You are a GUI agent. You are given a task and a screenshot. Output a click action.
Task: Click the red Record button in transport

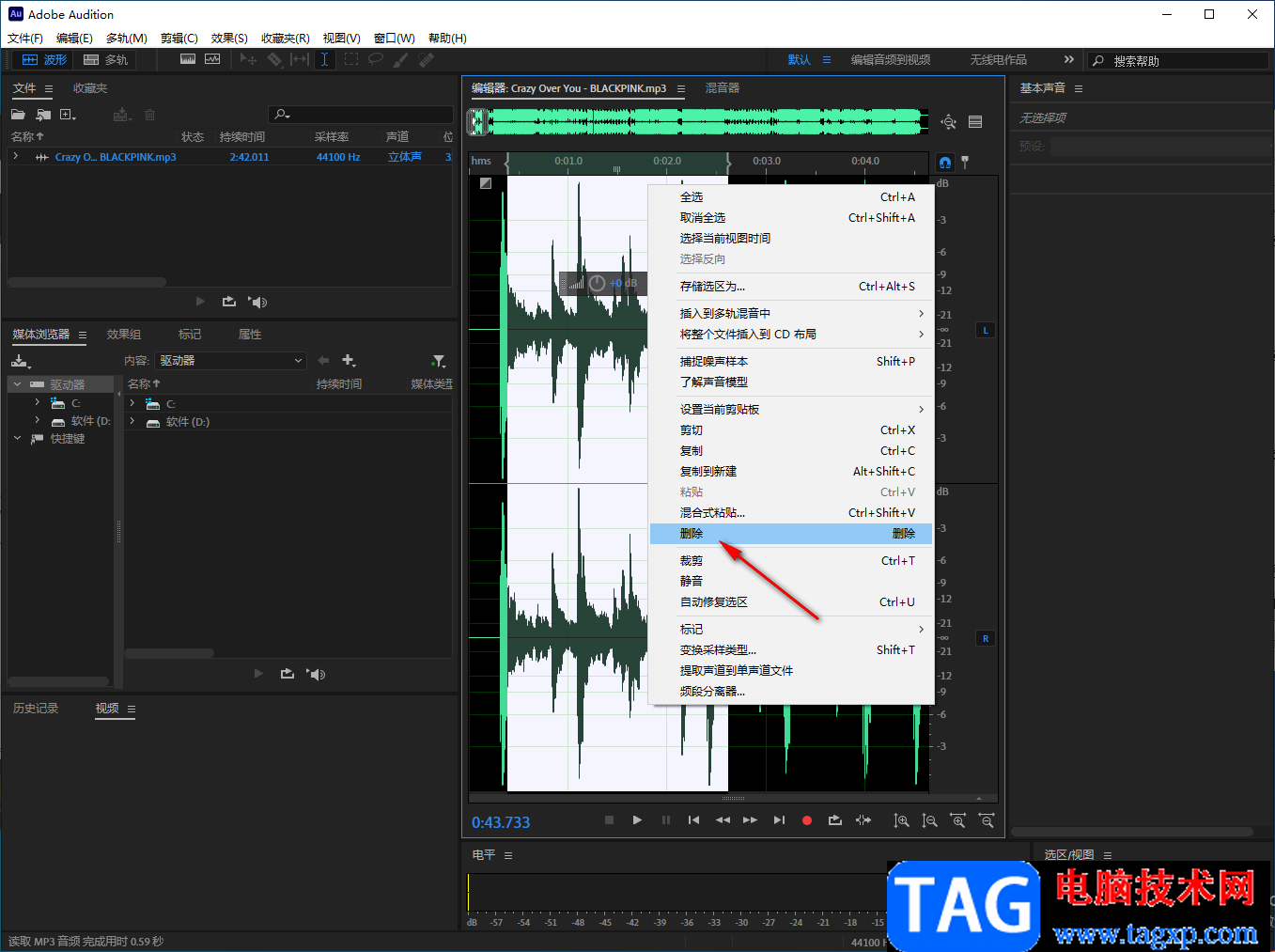[806, 820]
